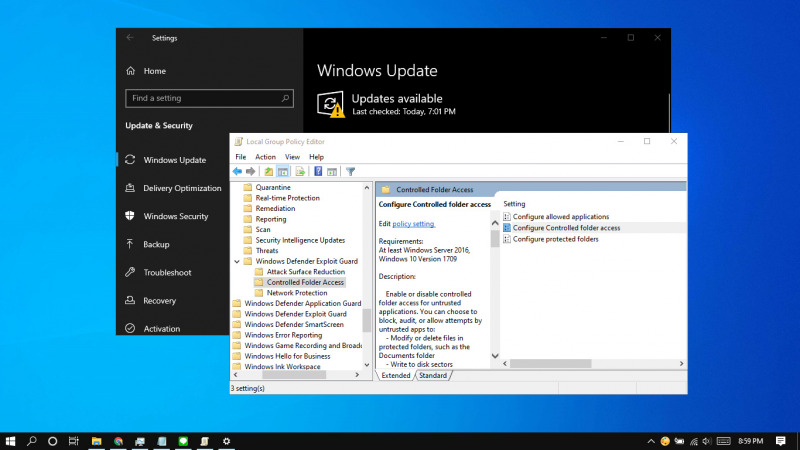Click the Windows Start button
The height and width of the screenshot is (450, 800).
pos(11,440)
